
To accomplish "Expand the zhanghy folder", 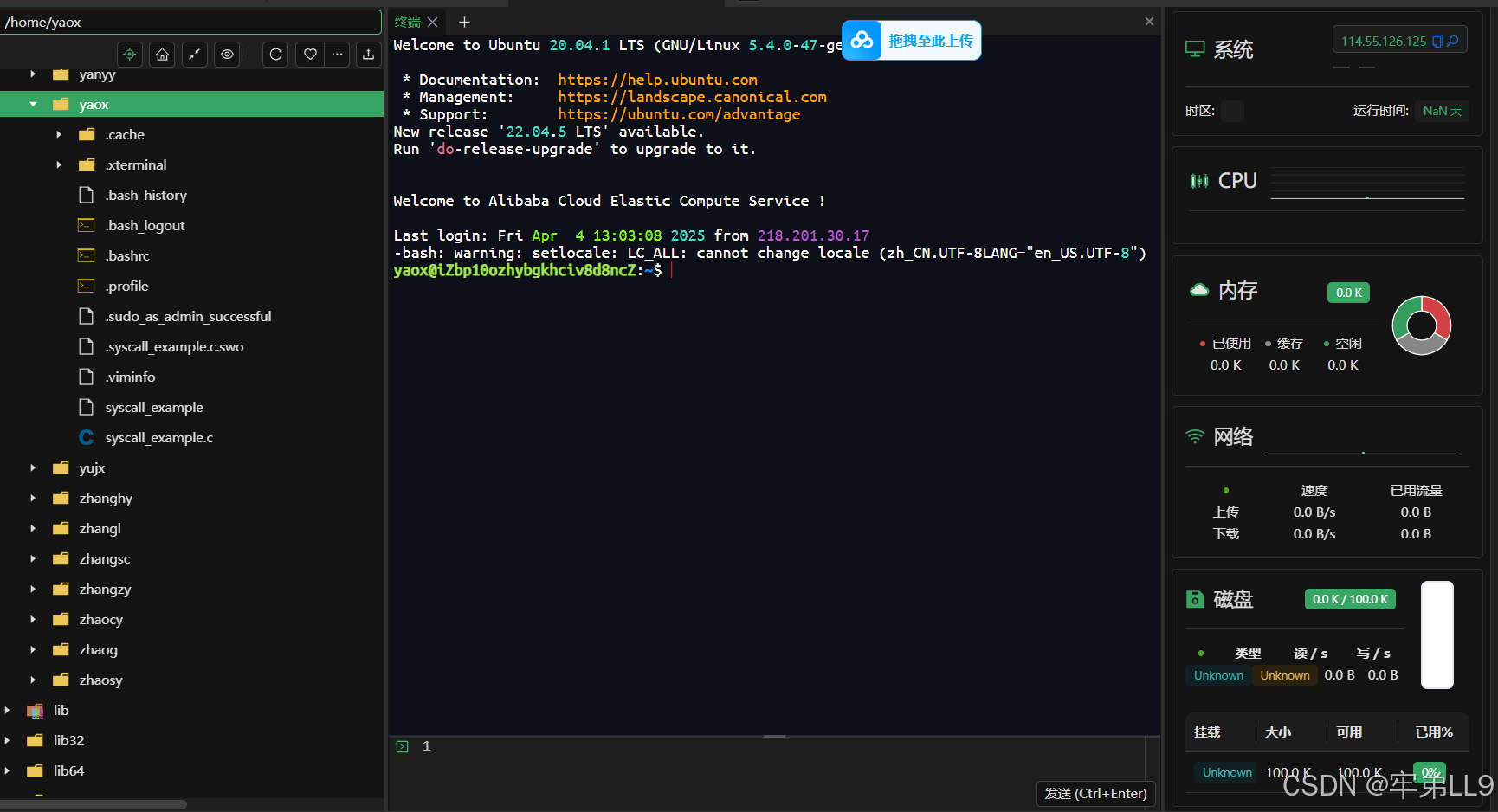I will 33,498.
